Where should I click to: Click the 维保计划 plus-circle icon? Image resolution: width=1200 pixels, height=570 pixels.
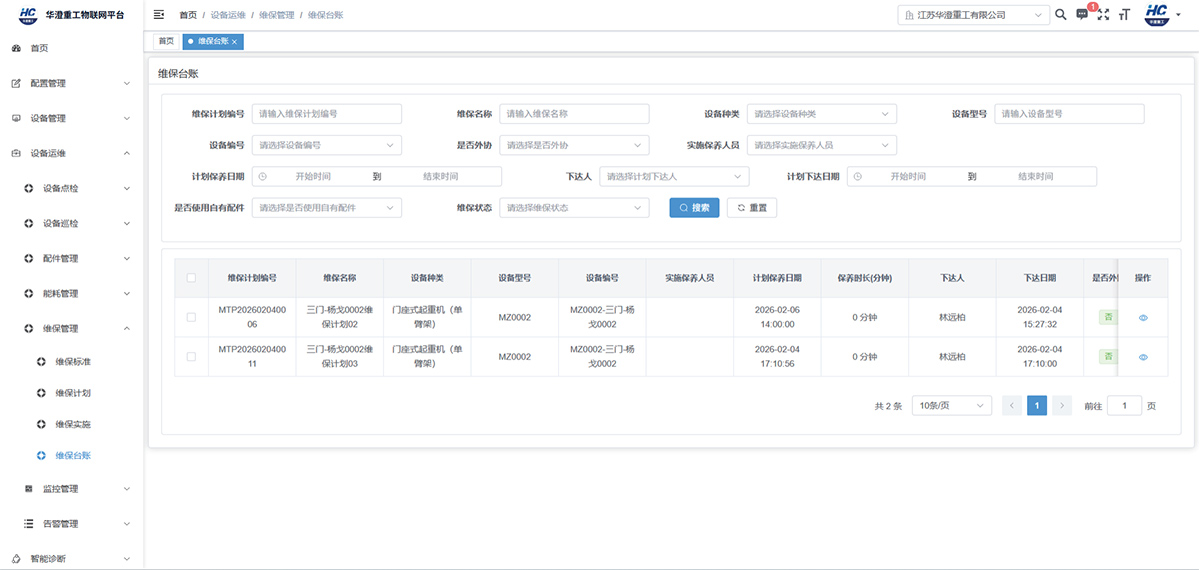coord(41,393)
